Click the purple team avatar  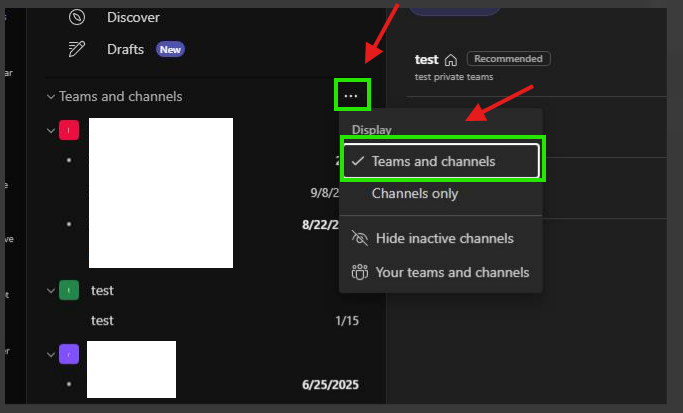[69, 354]
